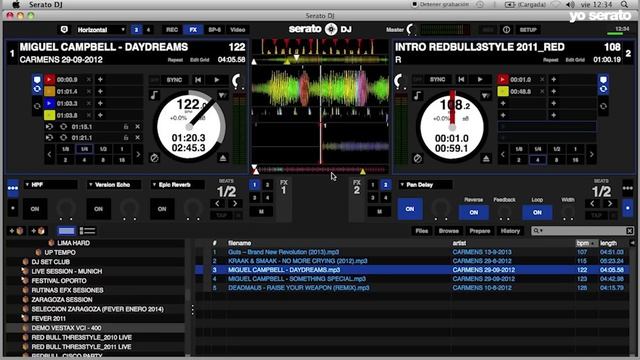The height and width of the screenshot is (360, 640).
Task: Delete deck 1 cue point 00:00.9
Action: 89,80
